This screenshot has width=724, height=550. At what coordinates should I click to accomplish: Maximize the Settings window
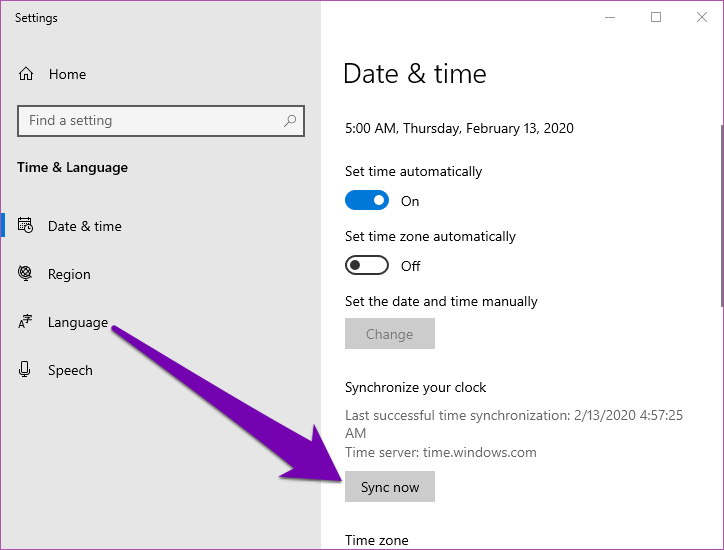(x=656, y=17)
